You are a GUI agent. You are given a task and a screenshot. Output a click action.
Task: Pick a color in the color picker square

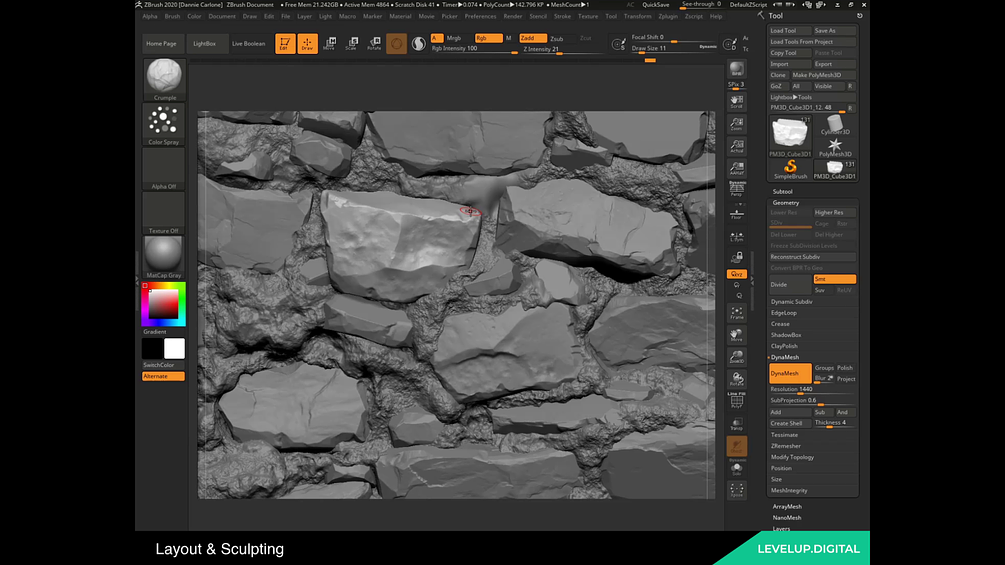[x=163, y=304]
